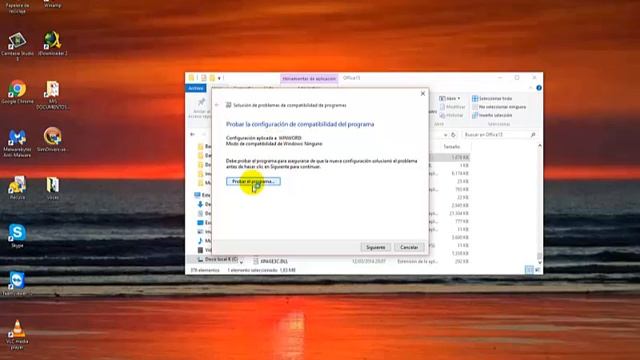Open Papelera de reciclaje desktop icon
The height and width of the screenshot is (360, 640).
pyautogui.click(x=17, y=7)
